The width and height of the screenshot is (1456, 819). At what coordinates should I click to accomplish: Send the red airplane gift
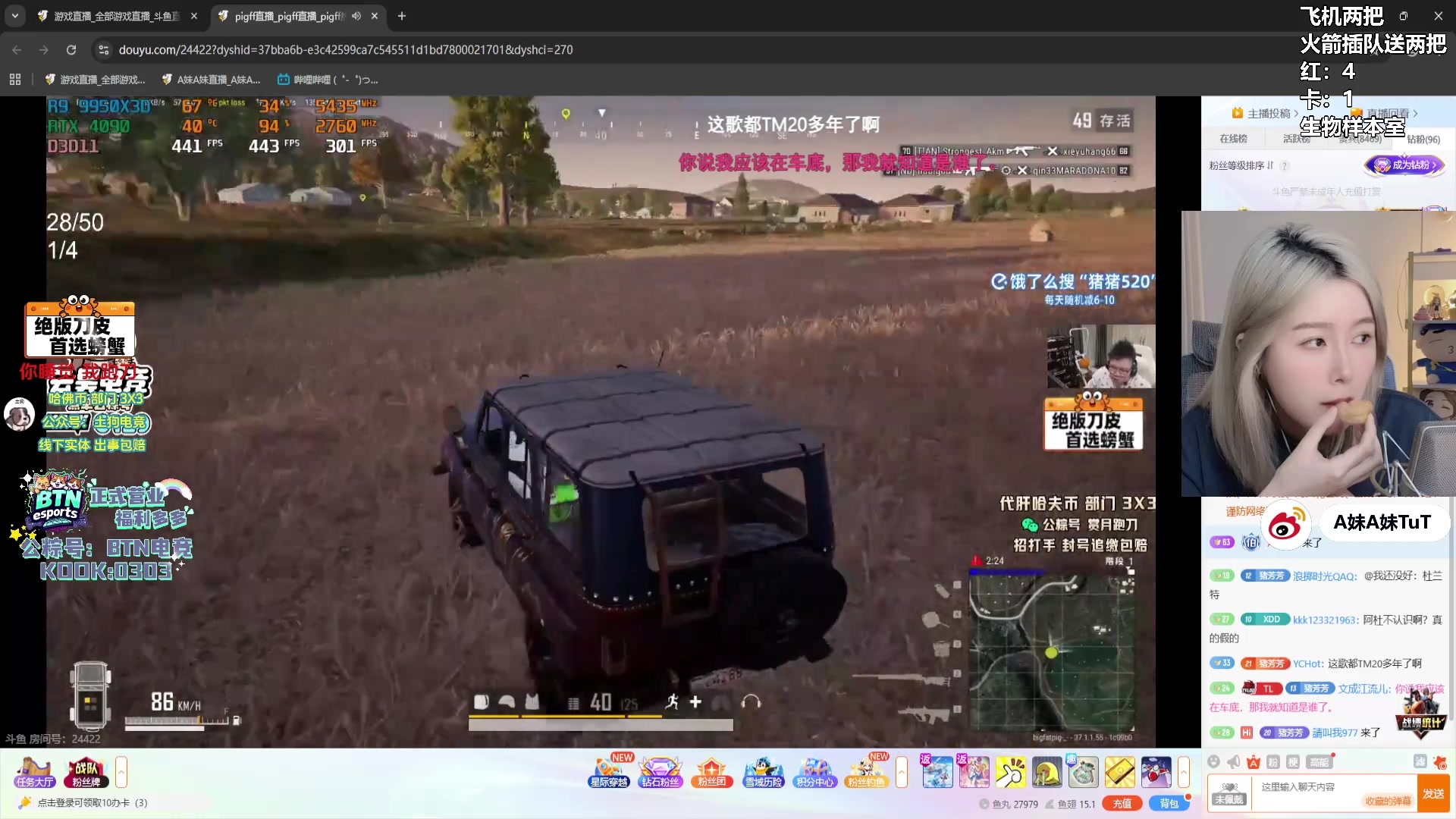[1156, 773]
